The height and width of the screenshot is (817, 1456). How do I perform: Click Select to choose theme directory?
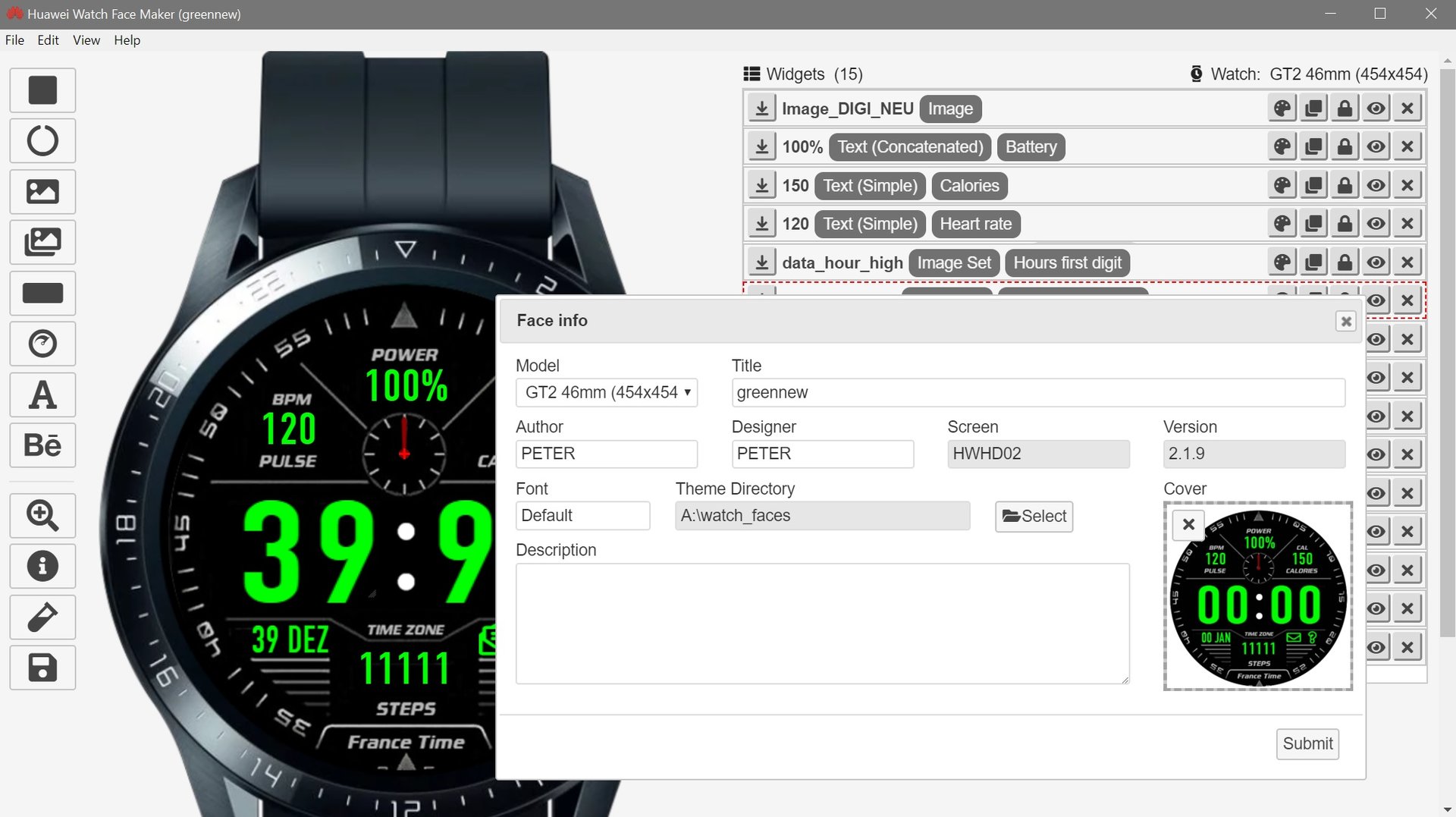pyautogui.click(x=1034, y=516)
